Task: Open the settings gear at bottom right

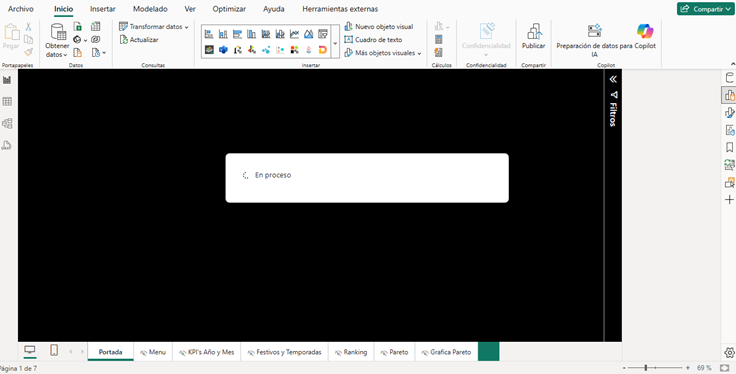Action: 729,352
